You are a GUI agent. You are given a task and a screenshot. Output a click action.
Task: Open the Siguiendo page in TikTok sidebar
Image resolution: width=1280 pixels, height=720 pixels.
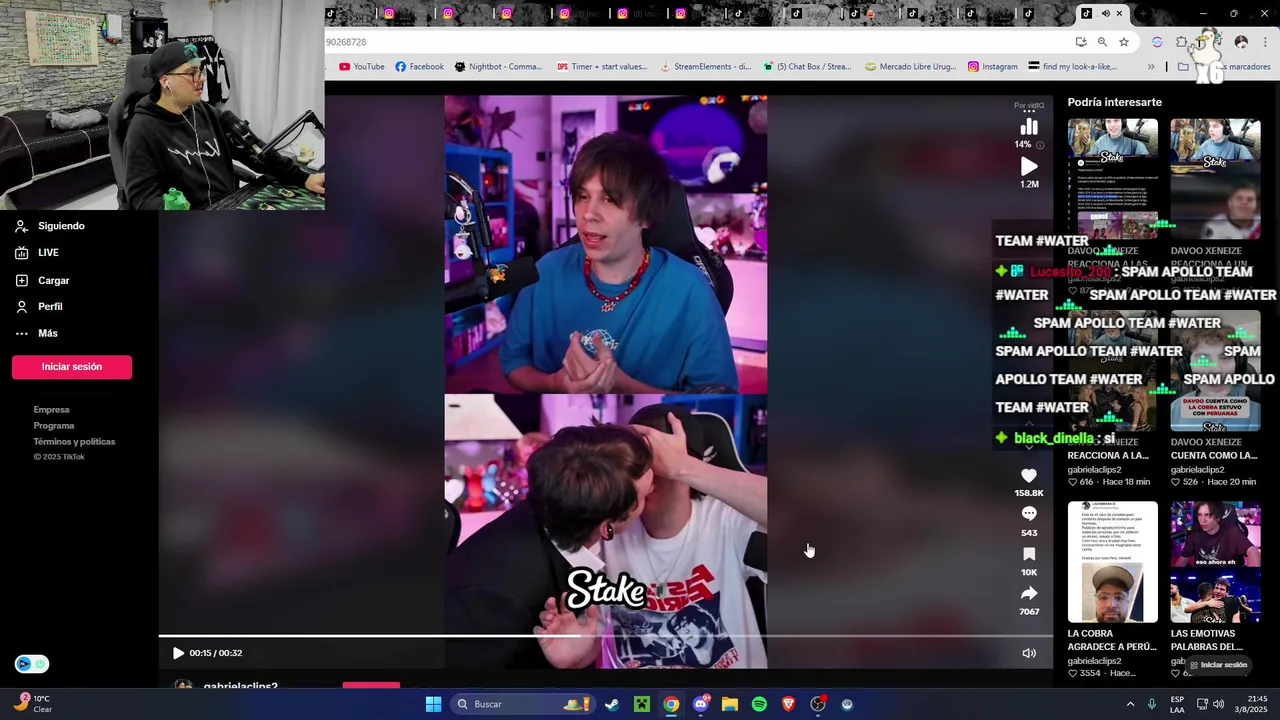tap(50, 226)
